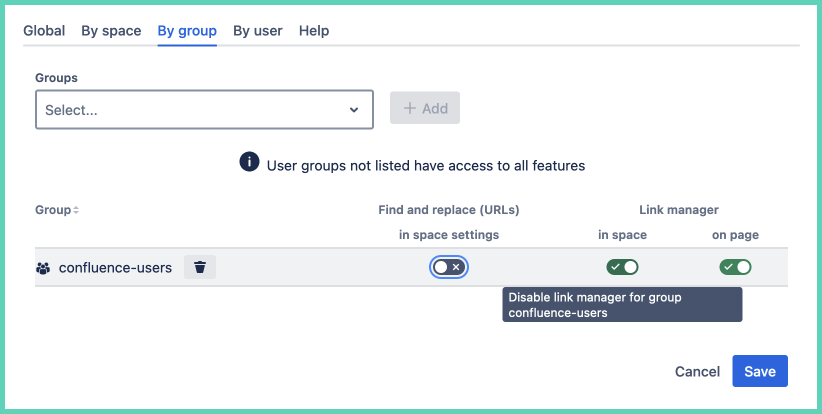Click the info icon next to user groups notice

coord(250,163)
